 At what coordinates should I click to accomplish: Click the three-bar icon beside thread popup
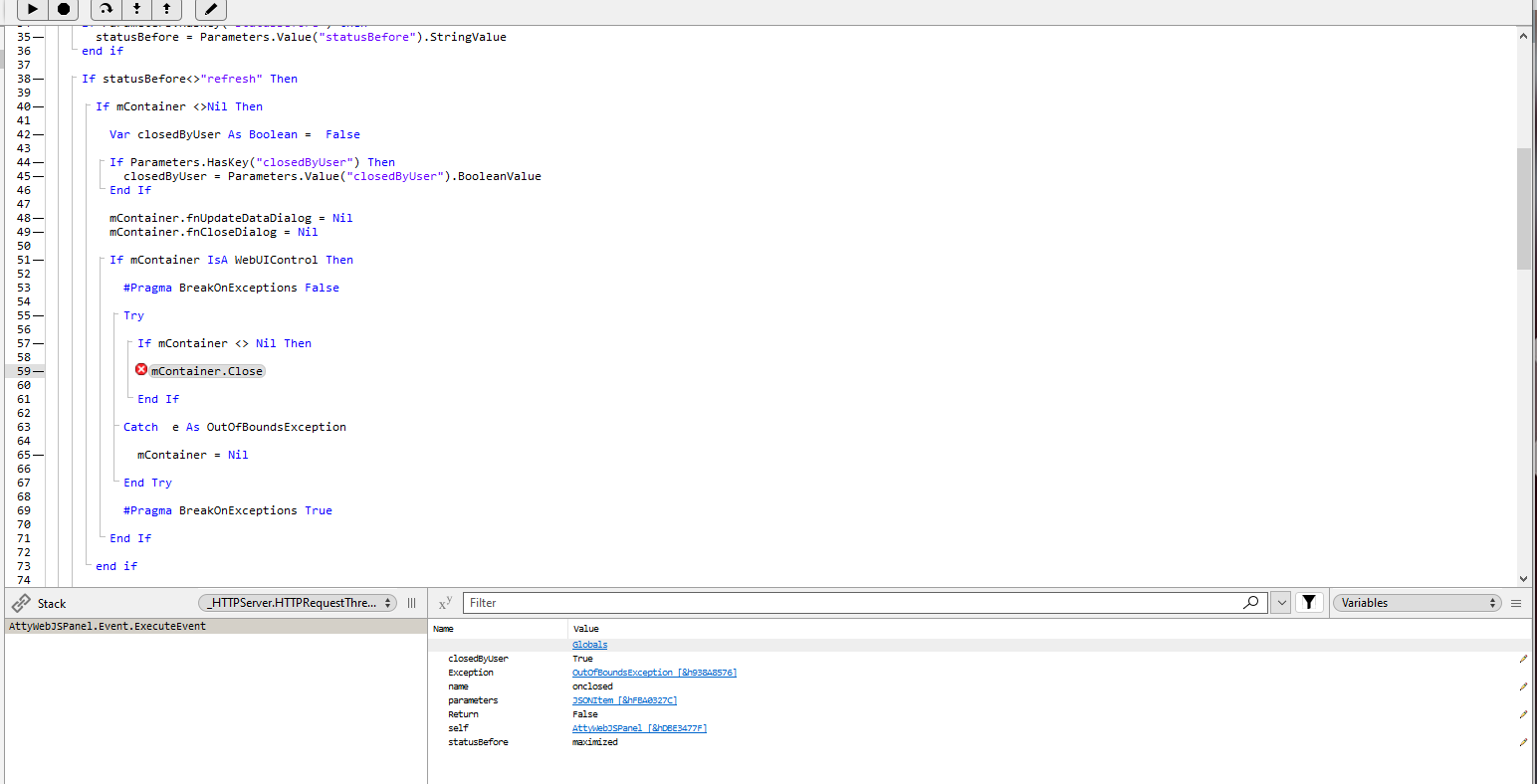coord(411,603)
